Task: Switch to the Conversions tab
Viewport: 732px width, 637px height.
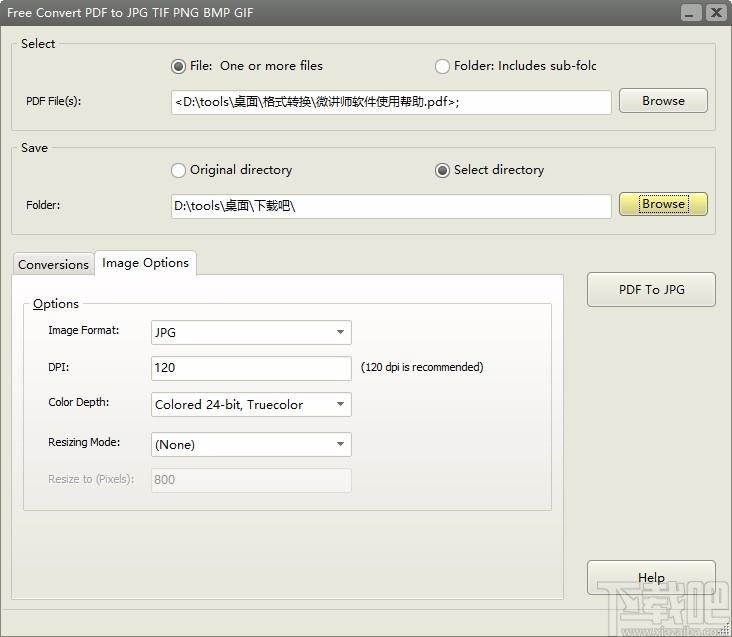Action: (53, 265)
